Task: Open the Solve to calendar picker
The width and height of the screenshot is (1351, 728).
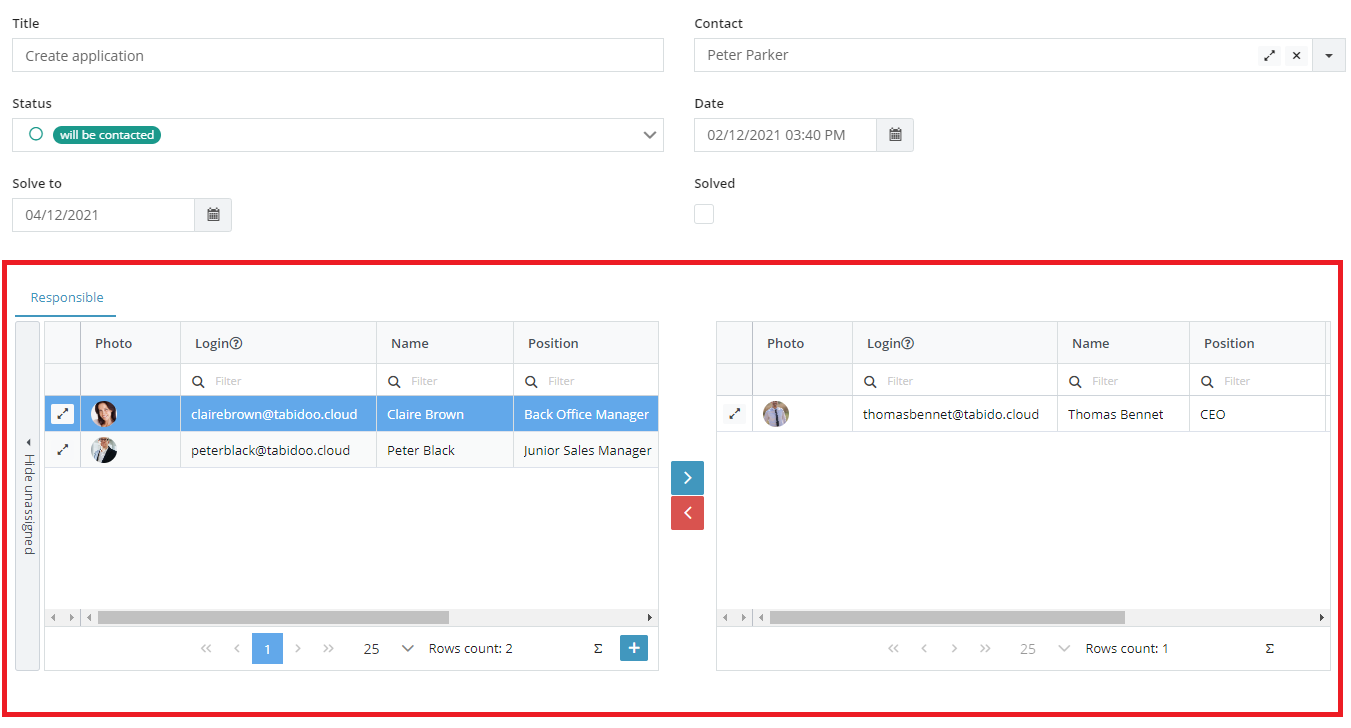Action: click(213, 215)
